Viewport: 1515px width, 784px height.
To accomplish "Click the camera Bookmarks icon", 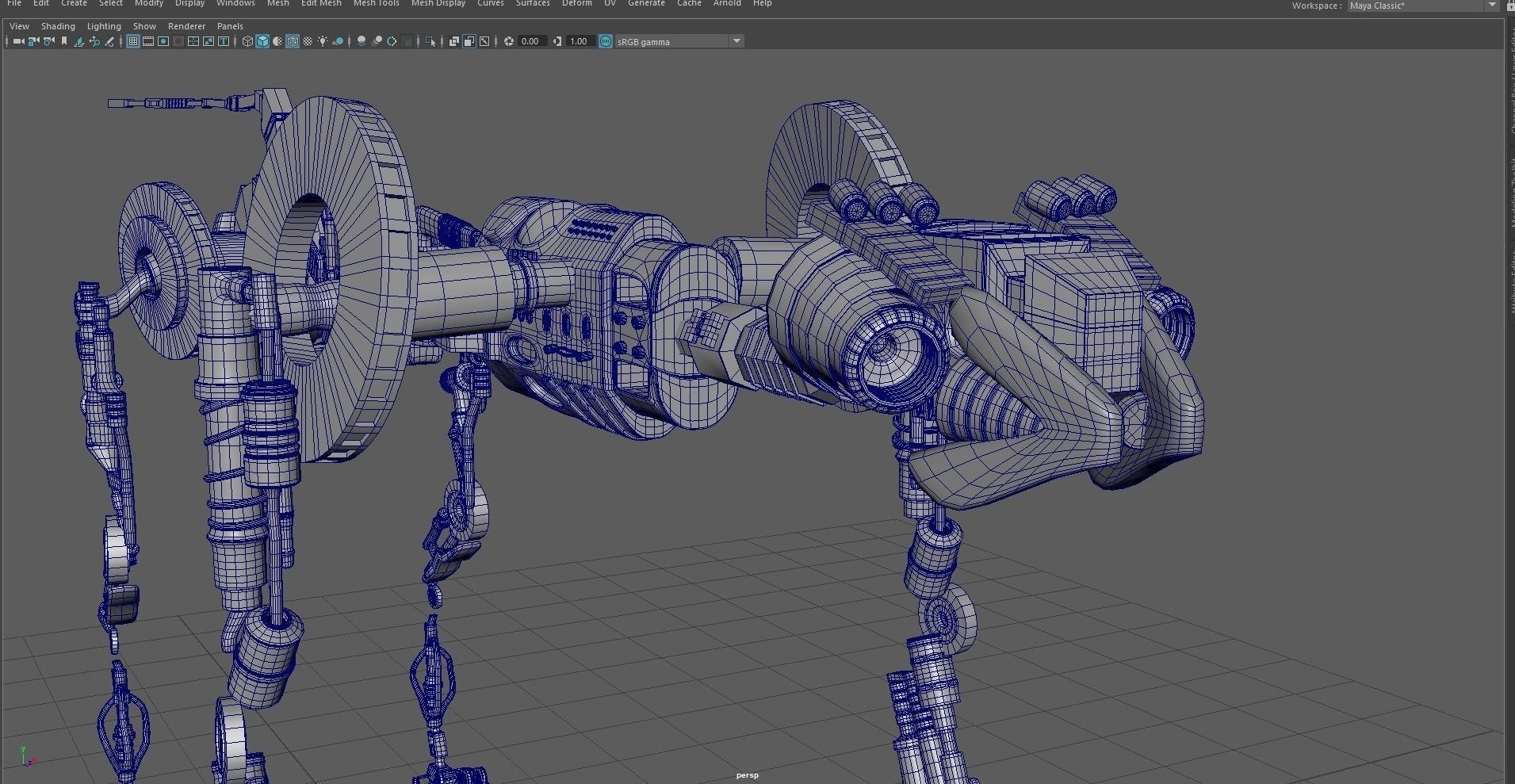I will [64, 41].
